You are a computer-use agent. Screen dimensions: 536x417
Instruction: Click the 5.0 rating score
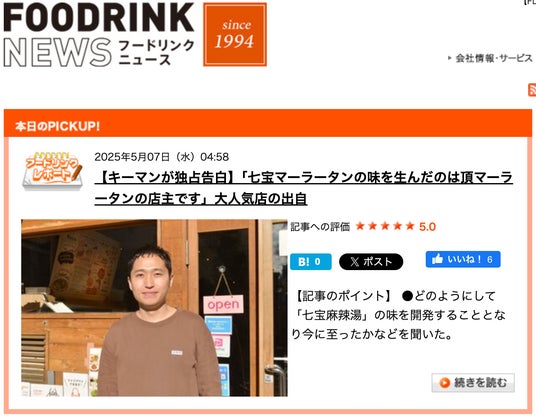[x=427, y=227]
